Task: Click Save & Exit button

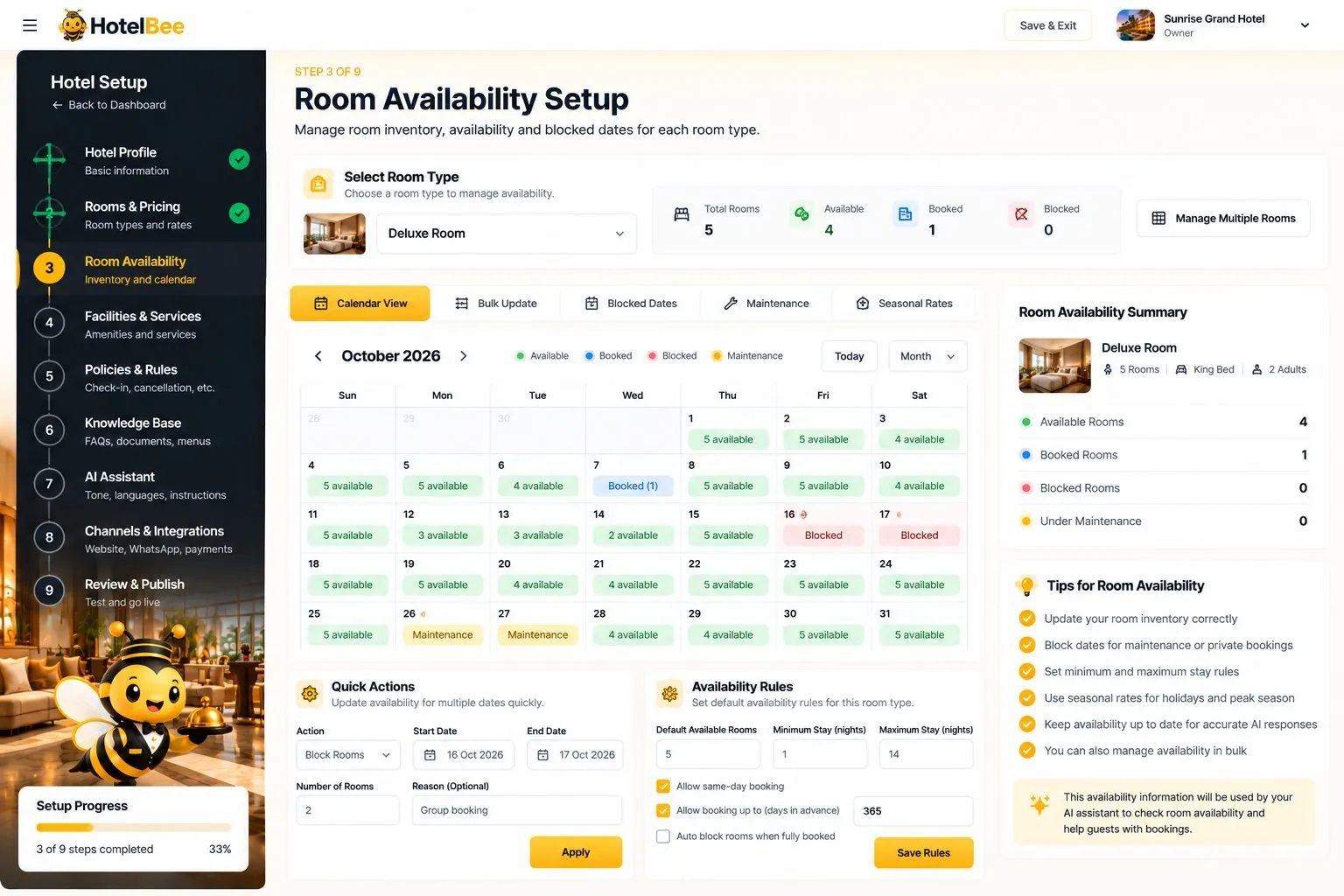Action: coord(1048,25)
